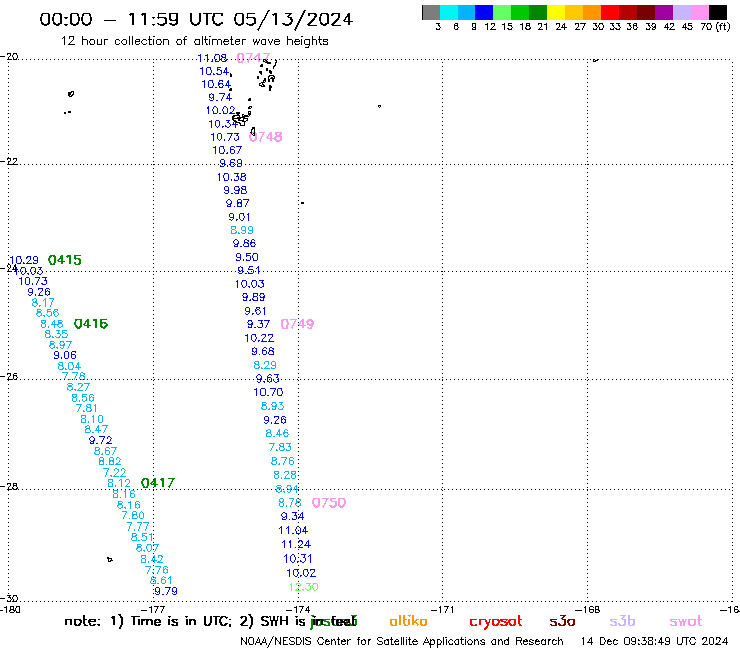The height and width of the screenshot is (650, 740).
Task: Click the value '9.37' beside 0749
Action: click(258, 324)
